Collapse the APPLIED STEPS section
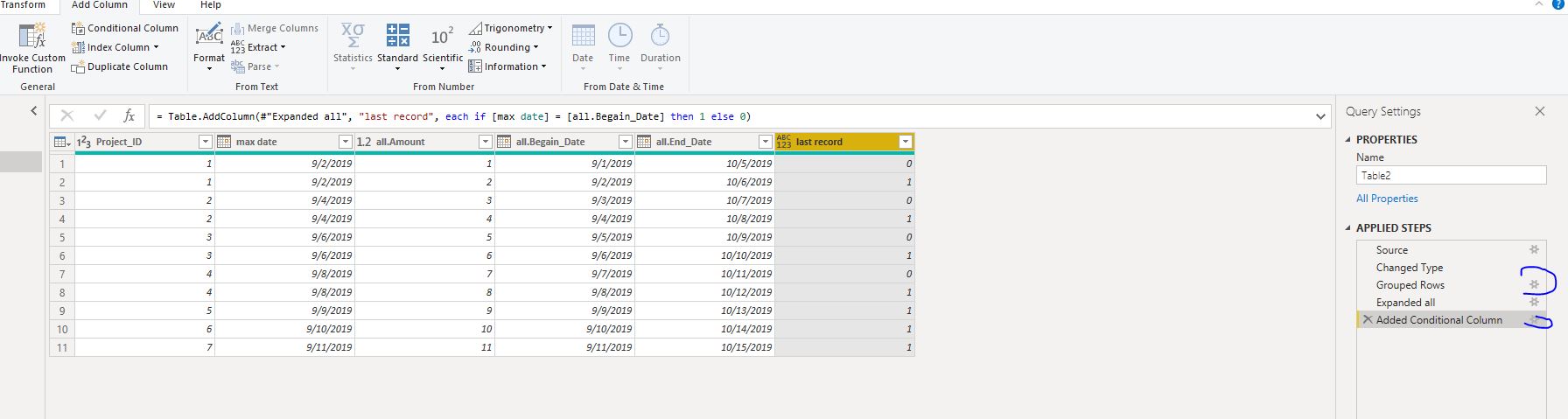 pyautogui.click(x=1348, y=228)
